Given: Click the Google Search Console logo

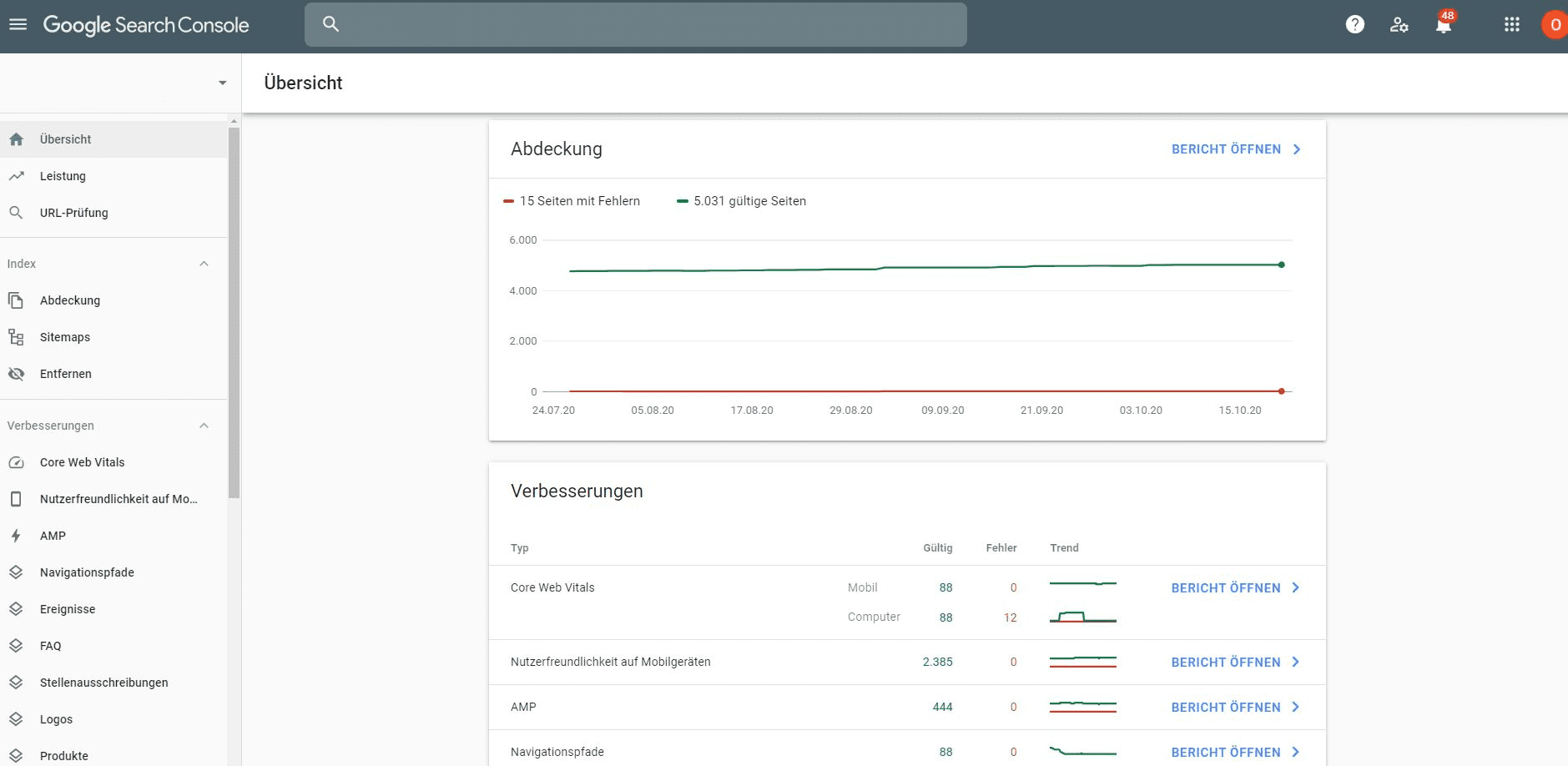Looking at the screenshot, I should coord(146,25).
